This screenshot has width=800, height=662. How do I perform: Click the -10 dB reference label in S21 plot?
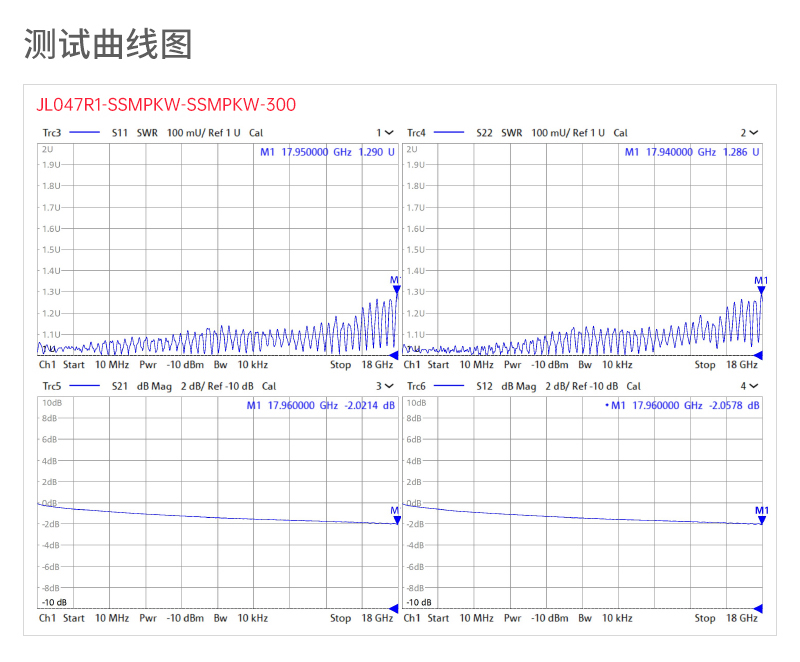[x=54, y=602]
